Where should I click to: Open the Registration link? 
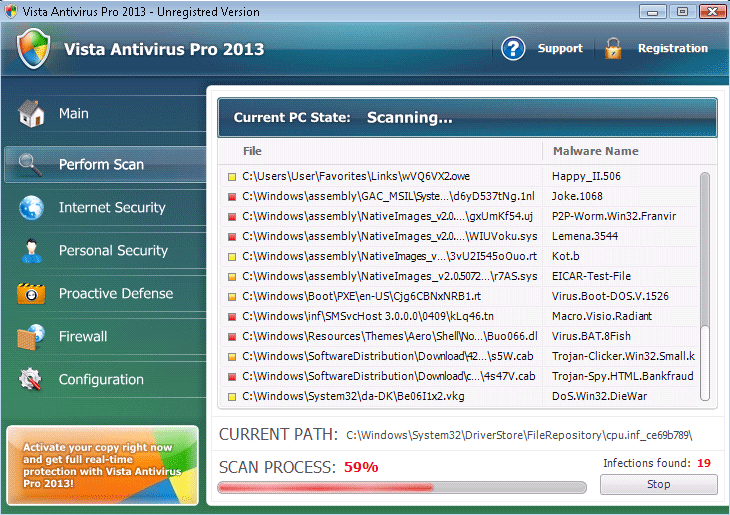(x=672, y=48)
